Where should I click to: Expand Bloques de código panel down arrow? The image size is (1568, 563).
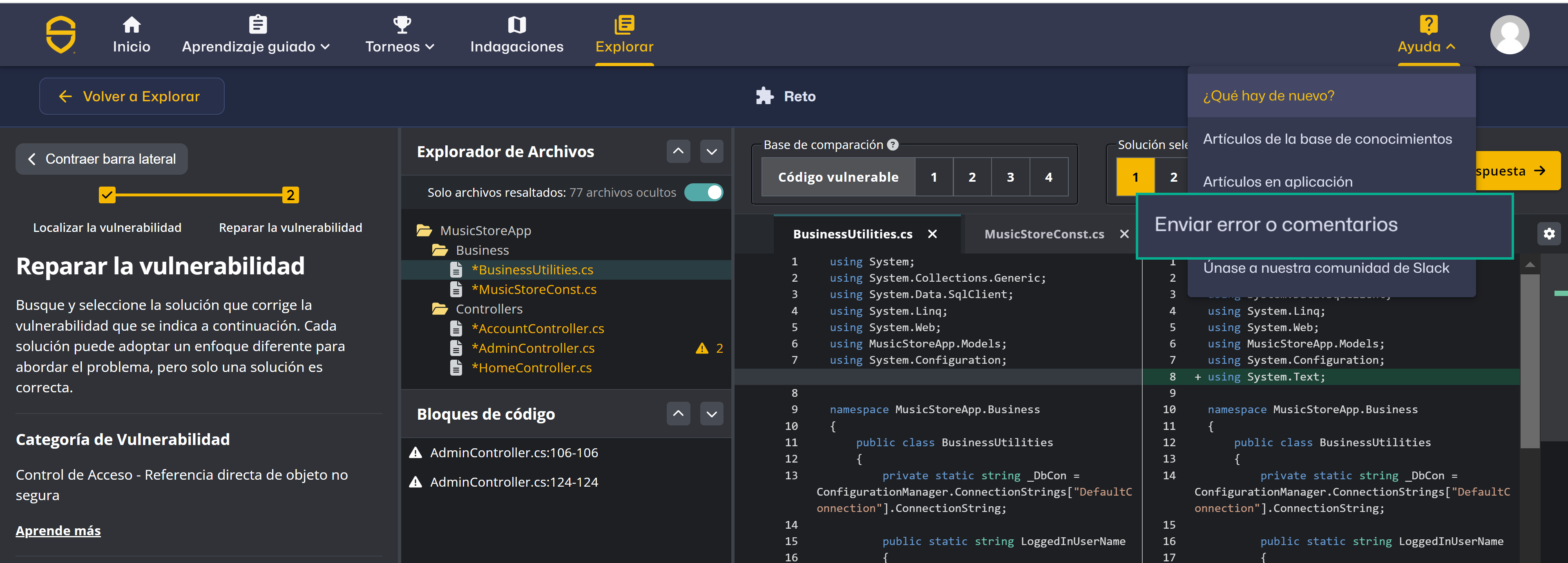tap(712, 414)
